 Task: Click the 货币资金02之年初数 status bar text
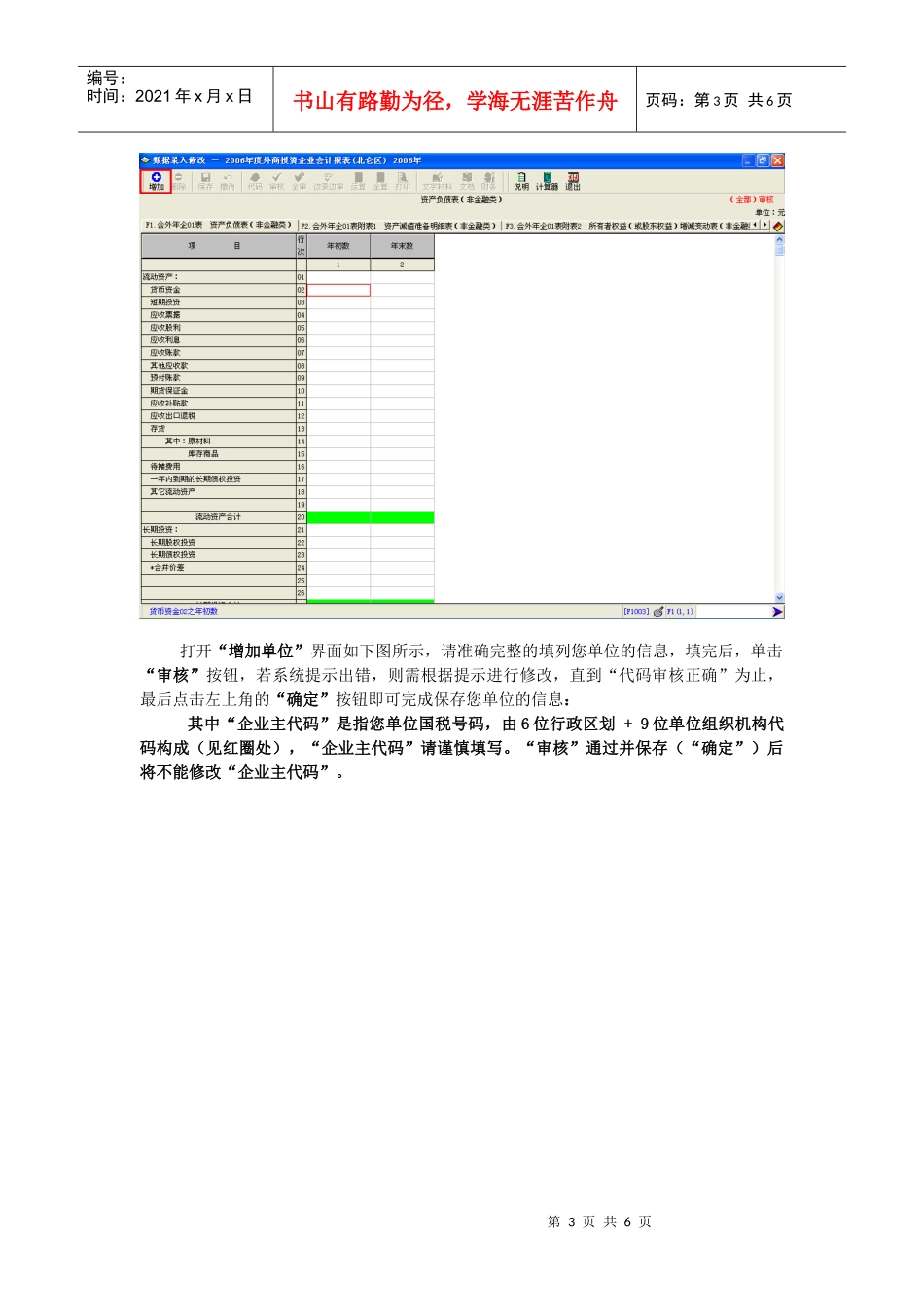tap(183, 612)
